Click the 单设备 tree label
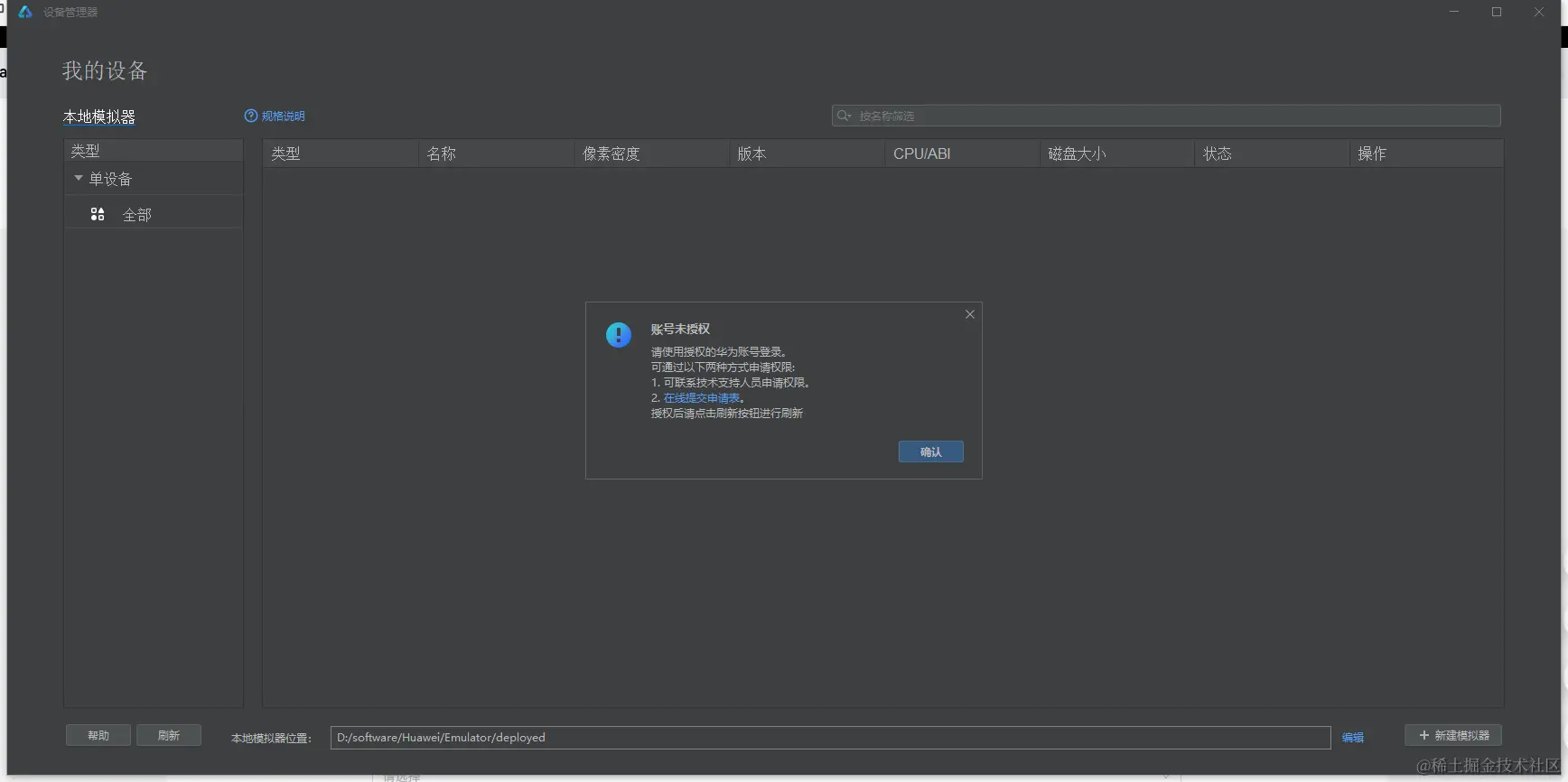 pos(111,179)
